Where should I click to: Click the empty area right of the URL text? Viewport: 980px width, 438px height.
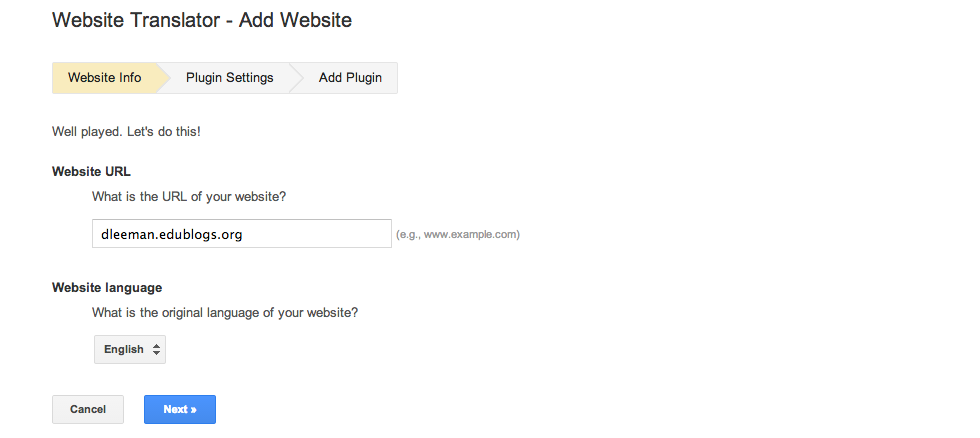coord(320,234)
